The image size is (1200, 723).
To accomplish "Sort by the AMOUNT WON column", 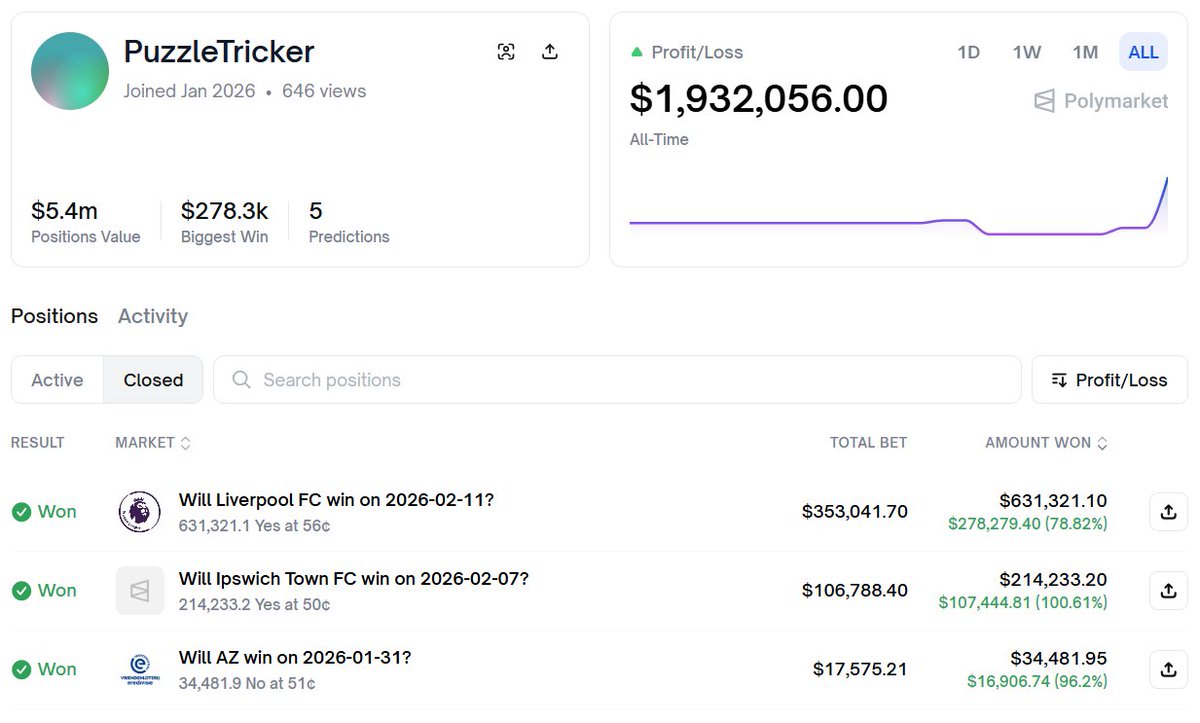I will click(x=1046, y=442).
